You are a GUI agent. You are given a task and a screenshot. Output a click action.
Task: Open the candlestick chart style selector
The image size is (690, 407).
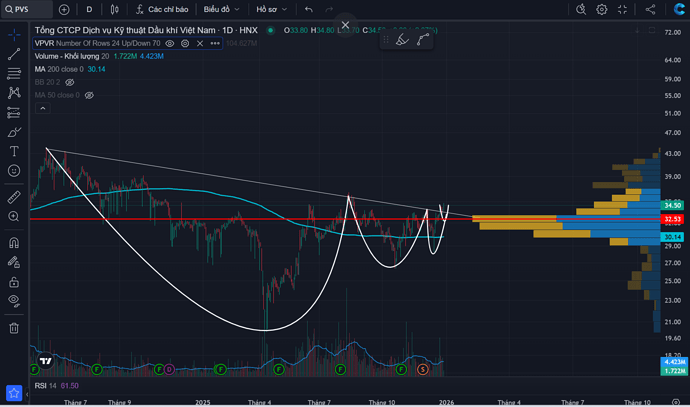tap(115, 9)
